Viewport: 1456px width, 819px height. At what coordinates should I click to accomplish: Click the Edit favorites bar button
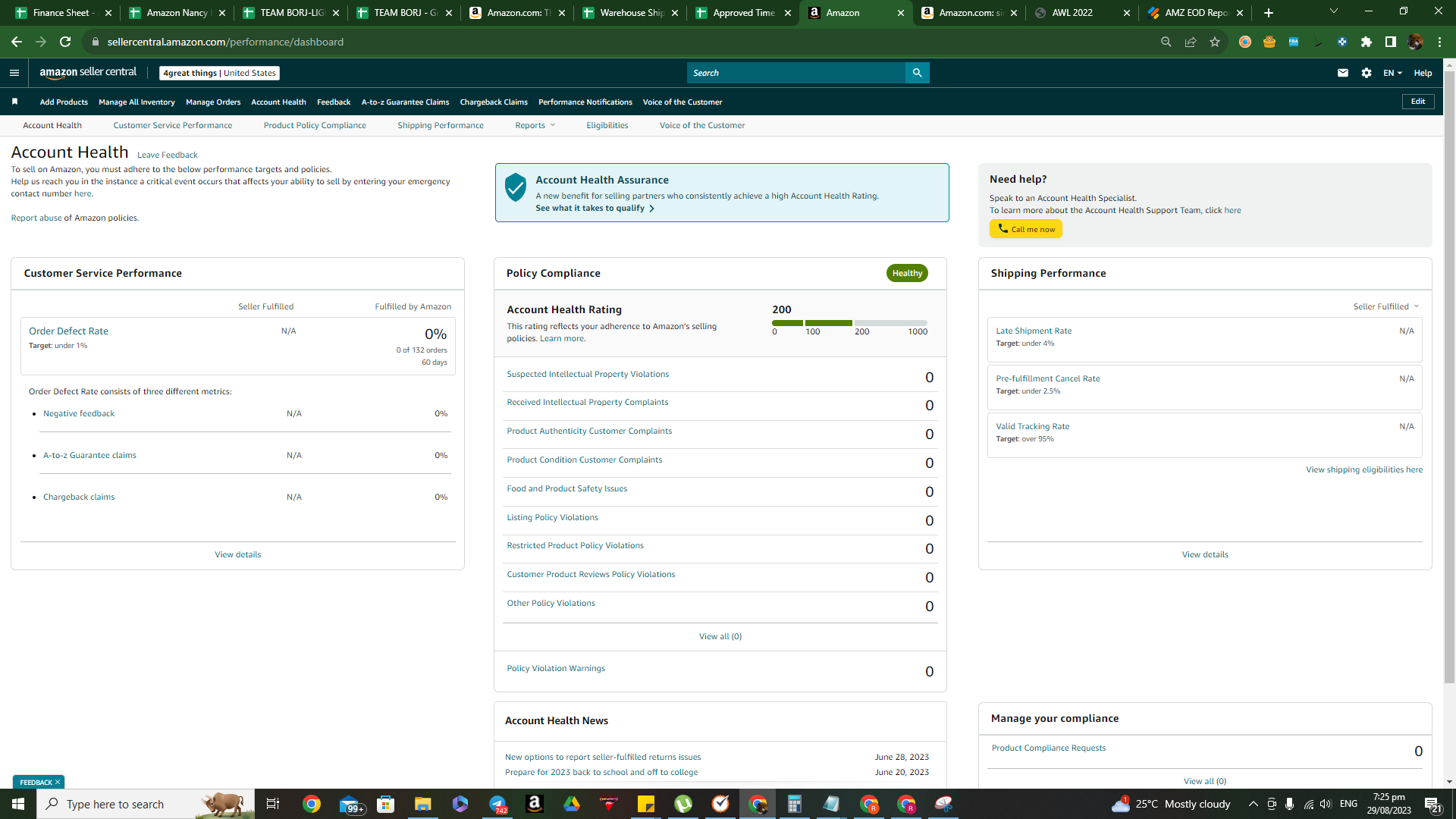[1417, 102]
